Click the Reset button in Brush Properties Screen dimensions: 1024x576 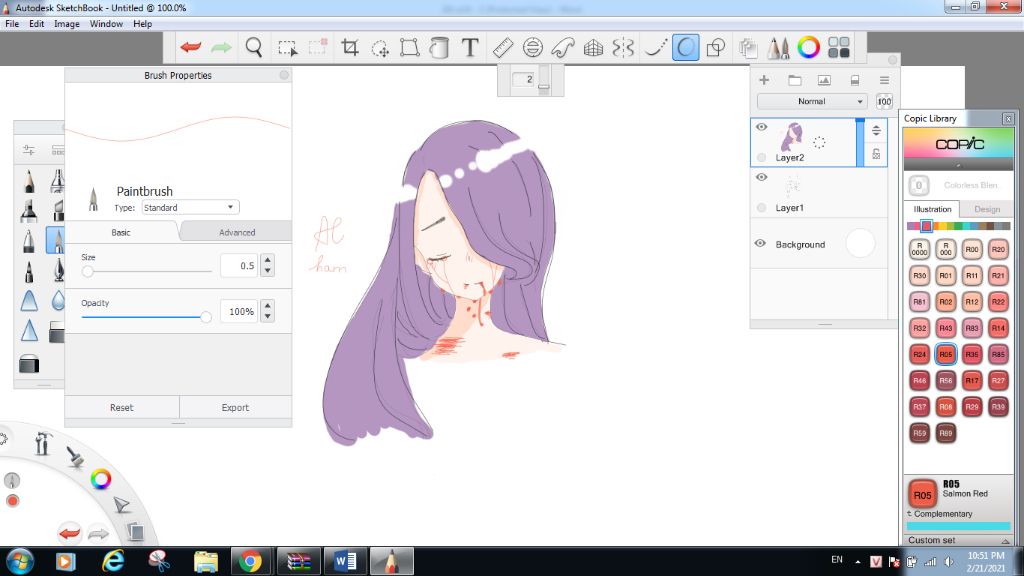click(x=121, y=408)
